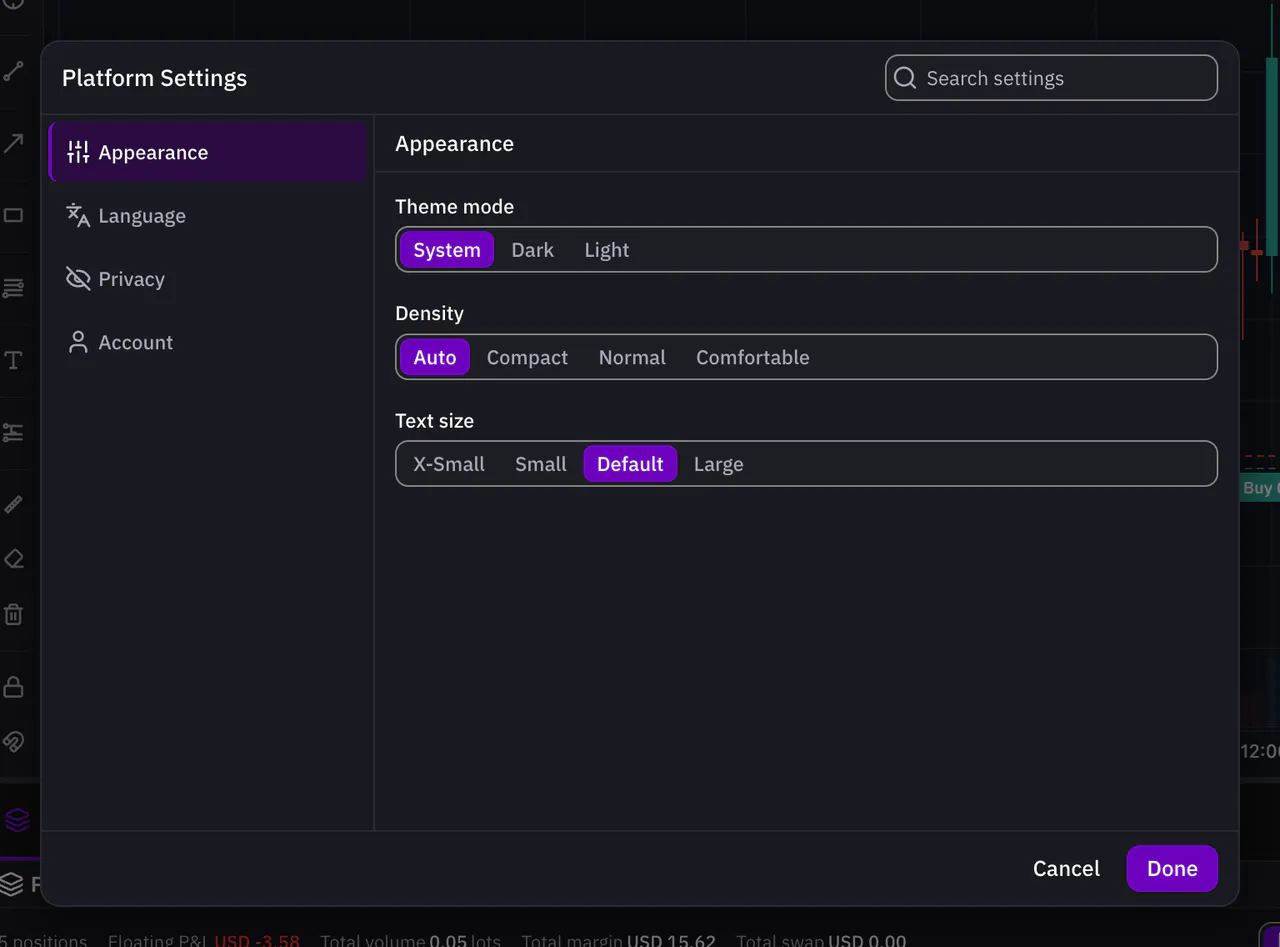Set density to Normal
Screen dimensions: 1280x947
point(632,357)
